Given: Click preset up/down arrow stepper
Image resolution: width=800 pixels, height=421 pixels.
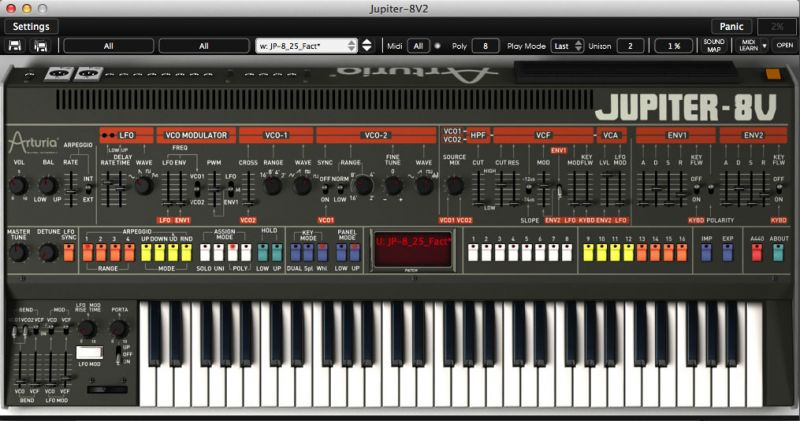Looking at the screenshot, I should 367,46.
